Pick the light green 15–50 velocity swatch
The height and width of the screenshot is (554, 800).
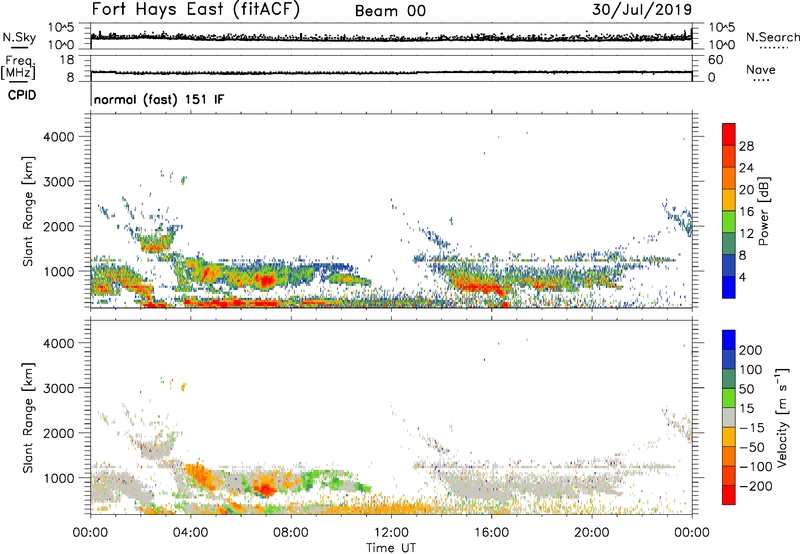tap(729, 398)
